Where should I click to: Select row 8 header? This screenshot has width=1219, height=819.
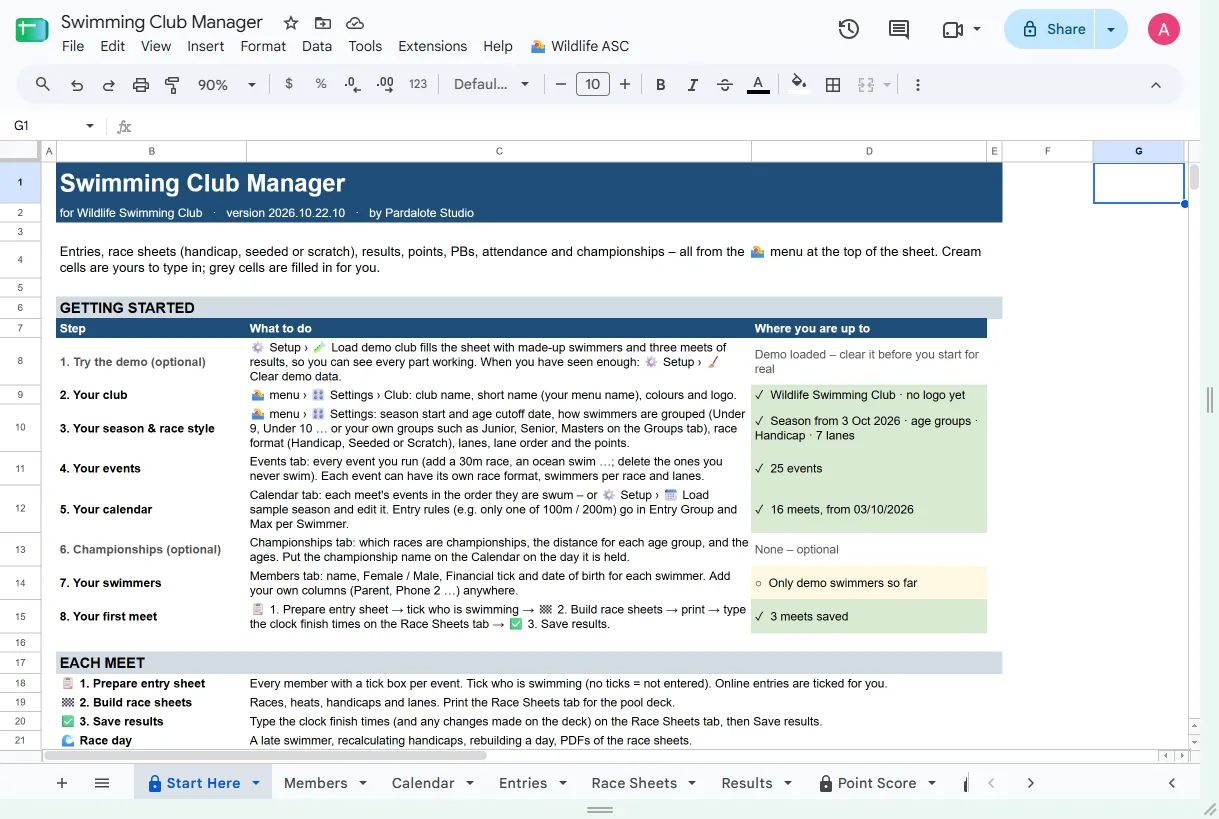pyautogui.click(x=20, y=361)
